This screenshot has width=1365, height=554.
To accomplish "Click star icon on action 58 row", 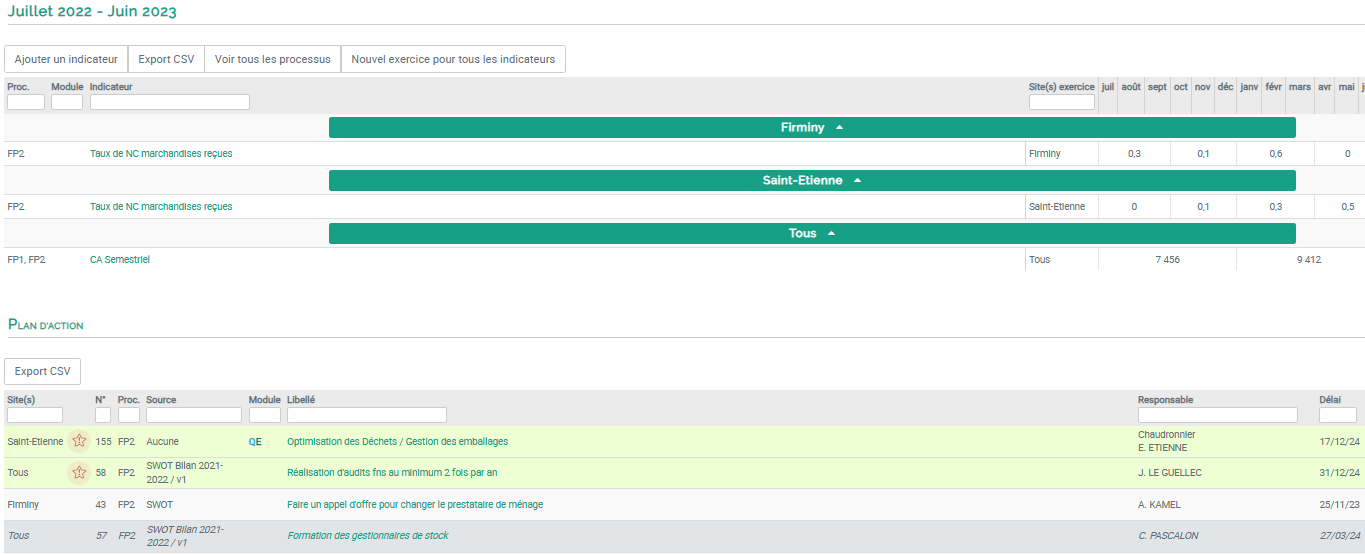I will pos(79,472).
